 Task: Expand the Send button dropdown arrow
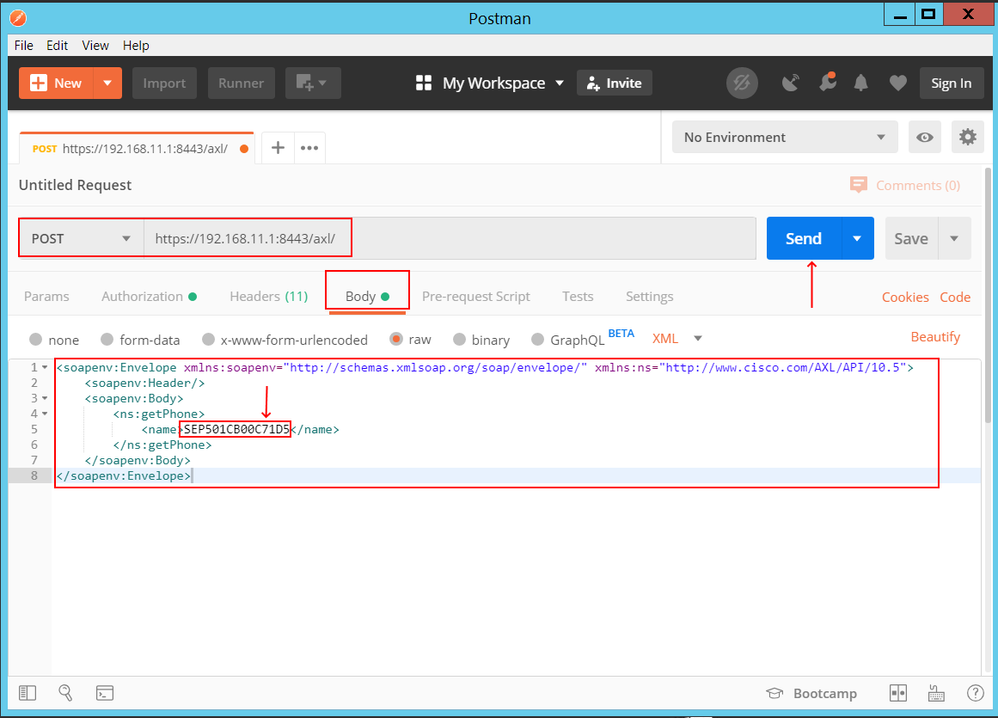[x=857, y=238]
